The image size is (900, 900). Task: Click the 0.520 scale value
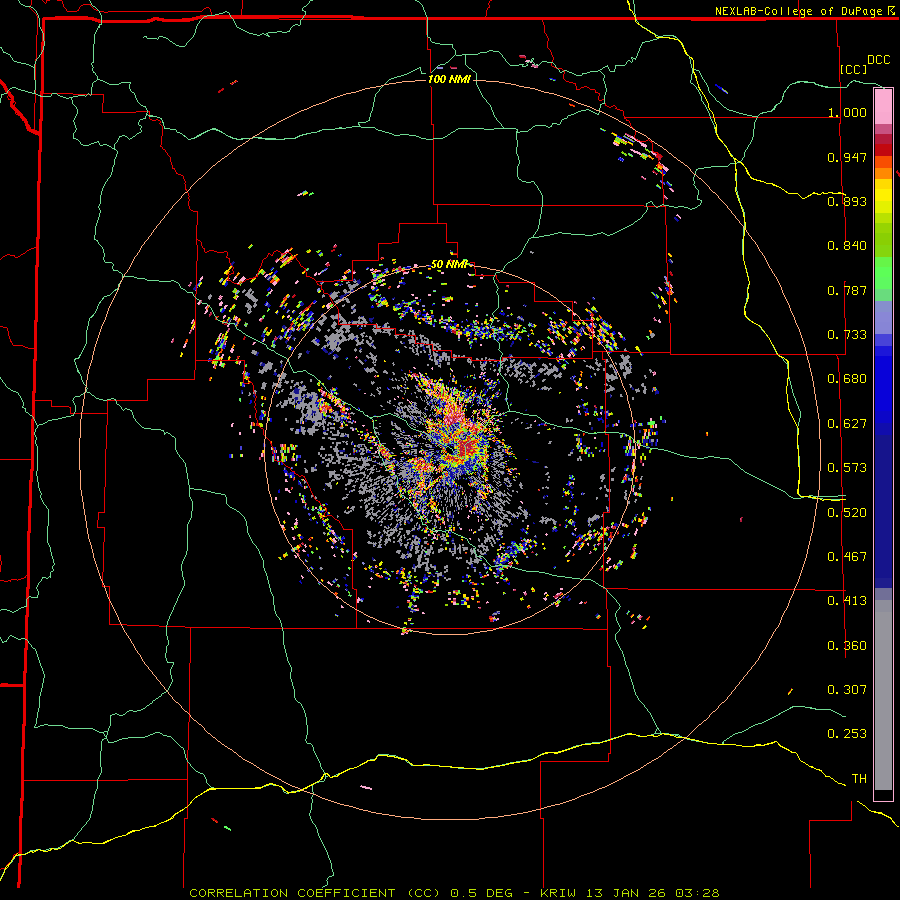tap(847, 513)
